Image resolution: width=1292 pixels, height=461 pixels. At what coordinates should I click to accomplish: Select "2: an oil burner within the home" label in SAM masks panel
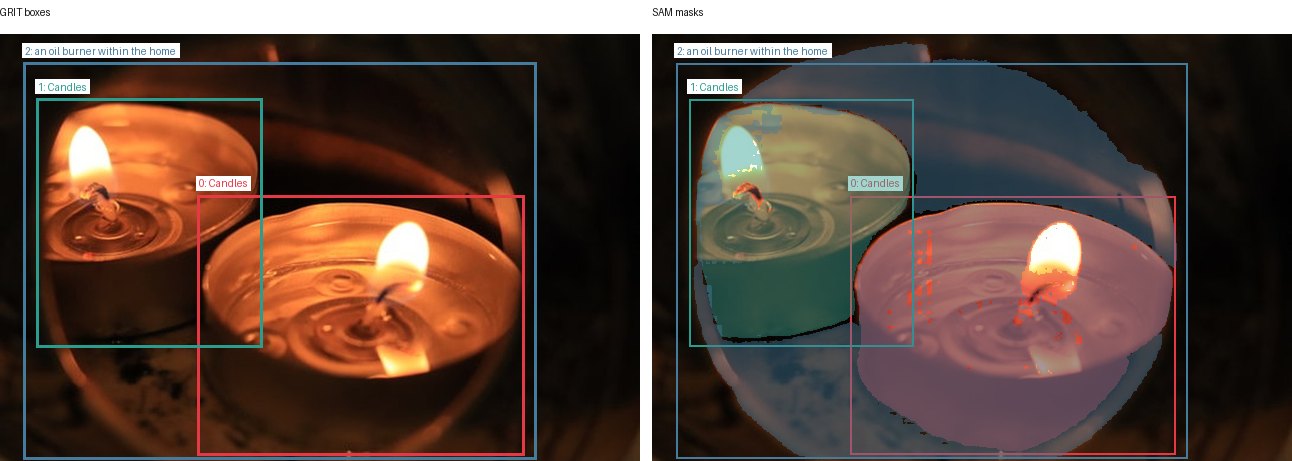coord(753,51)
